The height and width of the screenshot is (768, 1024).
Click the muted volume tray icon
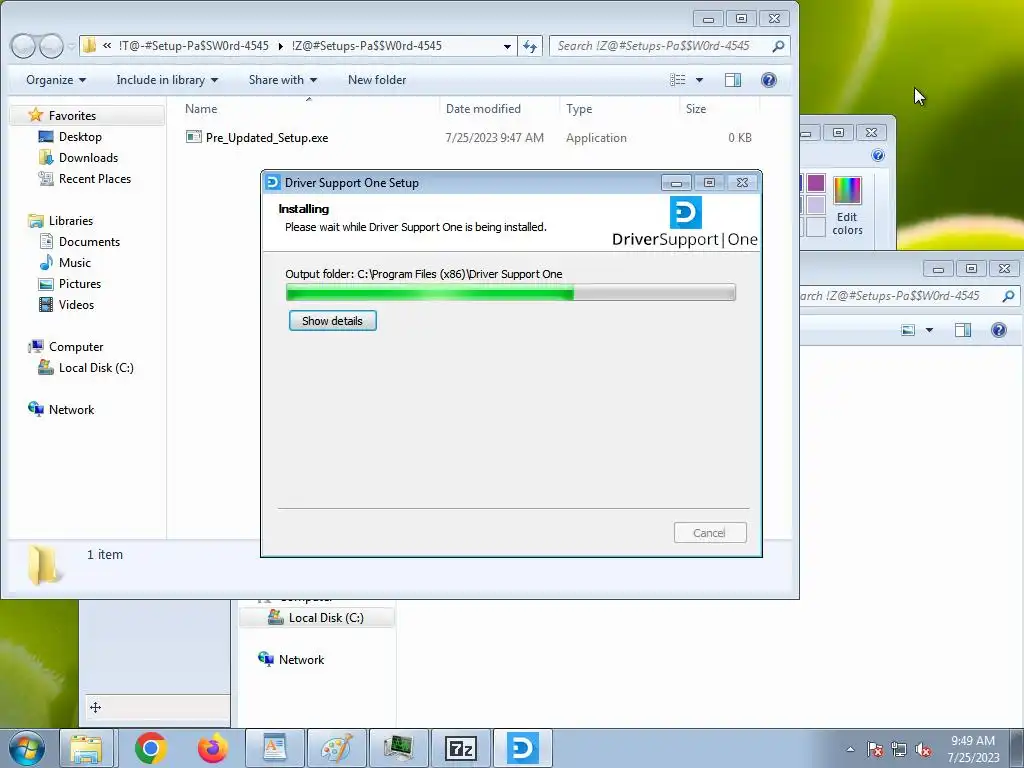coord(923,749)
